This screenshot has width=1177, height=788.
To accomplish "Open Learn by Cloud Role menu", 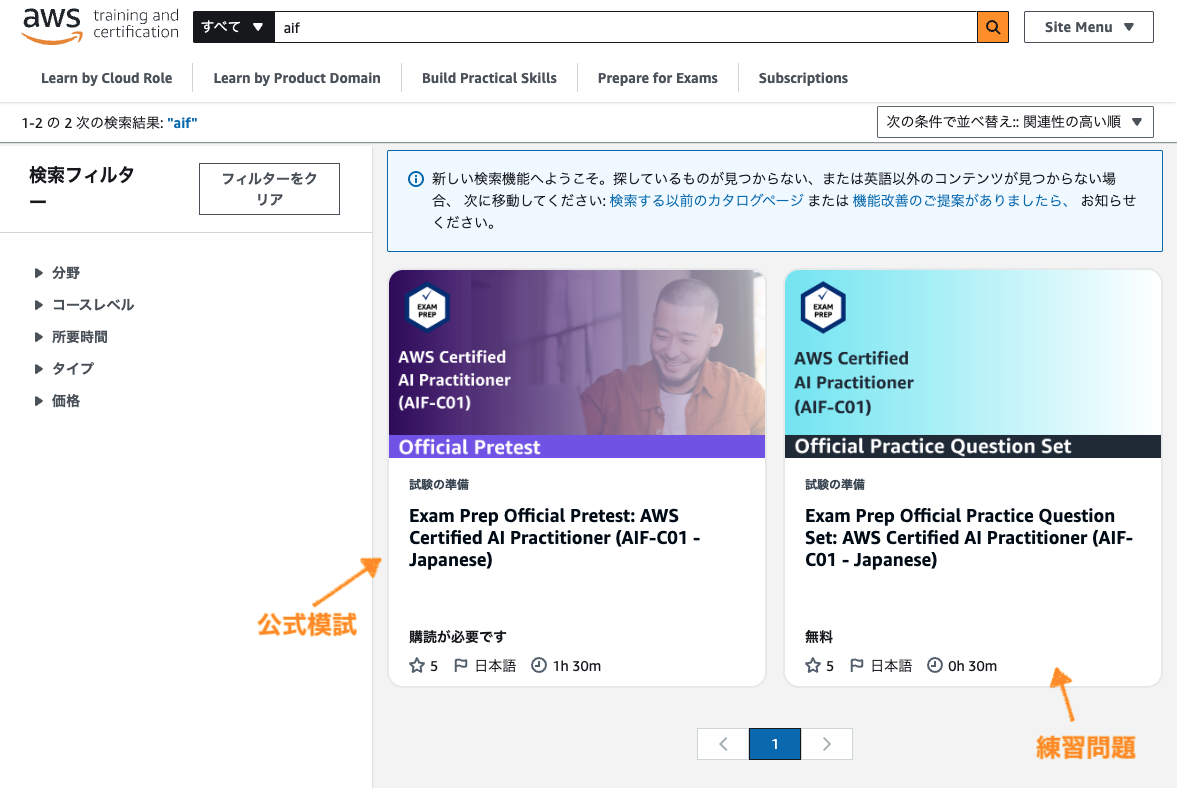I will coord(107,78).
